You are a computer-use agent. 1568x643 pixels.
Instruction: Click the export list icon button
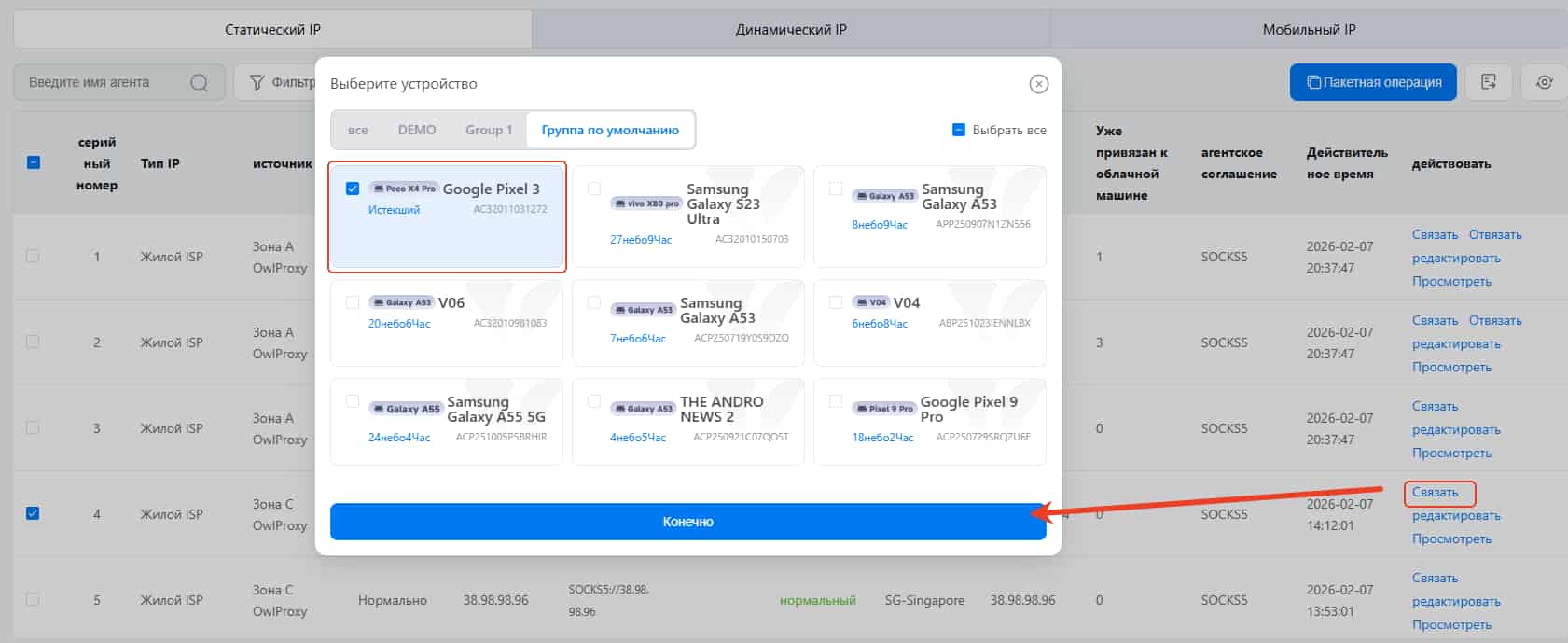1488,82
